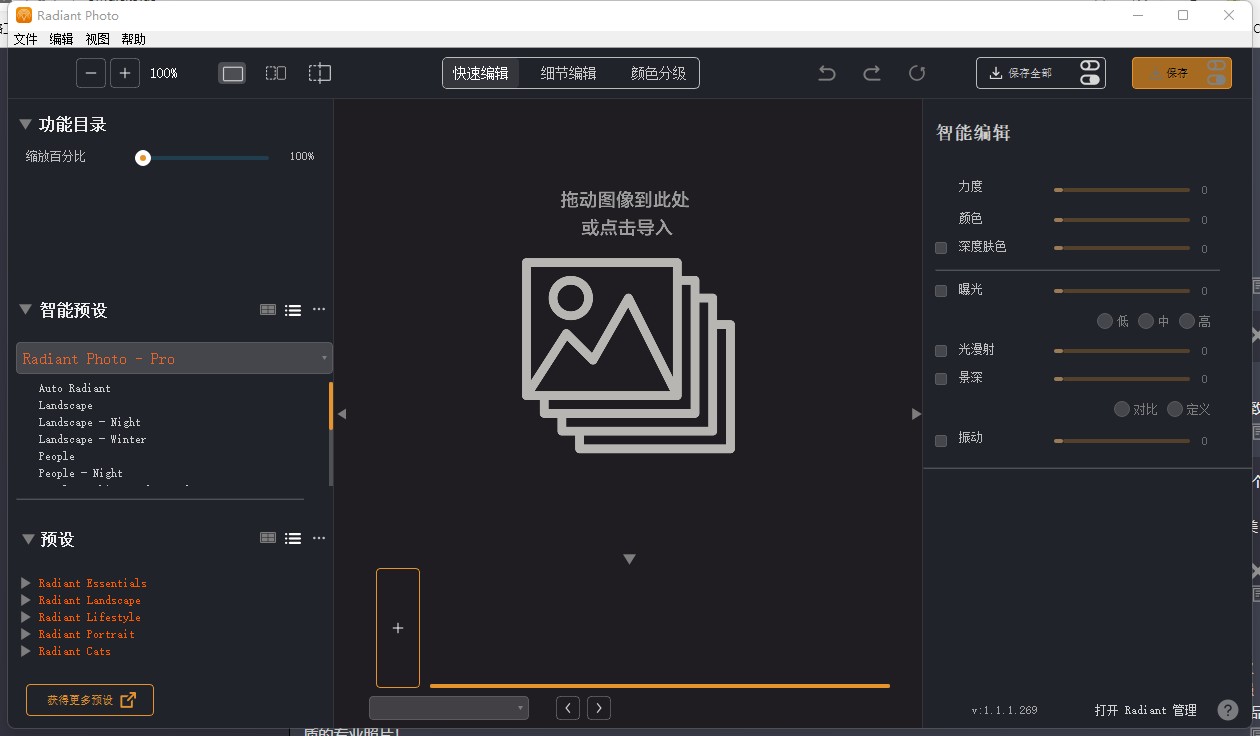Switch to 细节编辑 tab
Viewport: 1260px width, 736px height.
569,73
